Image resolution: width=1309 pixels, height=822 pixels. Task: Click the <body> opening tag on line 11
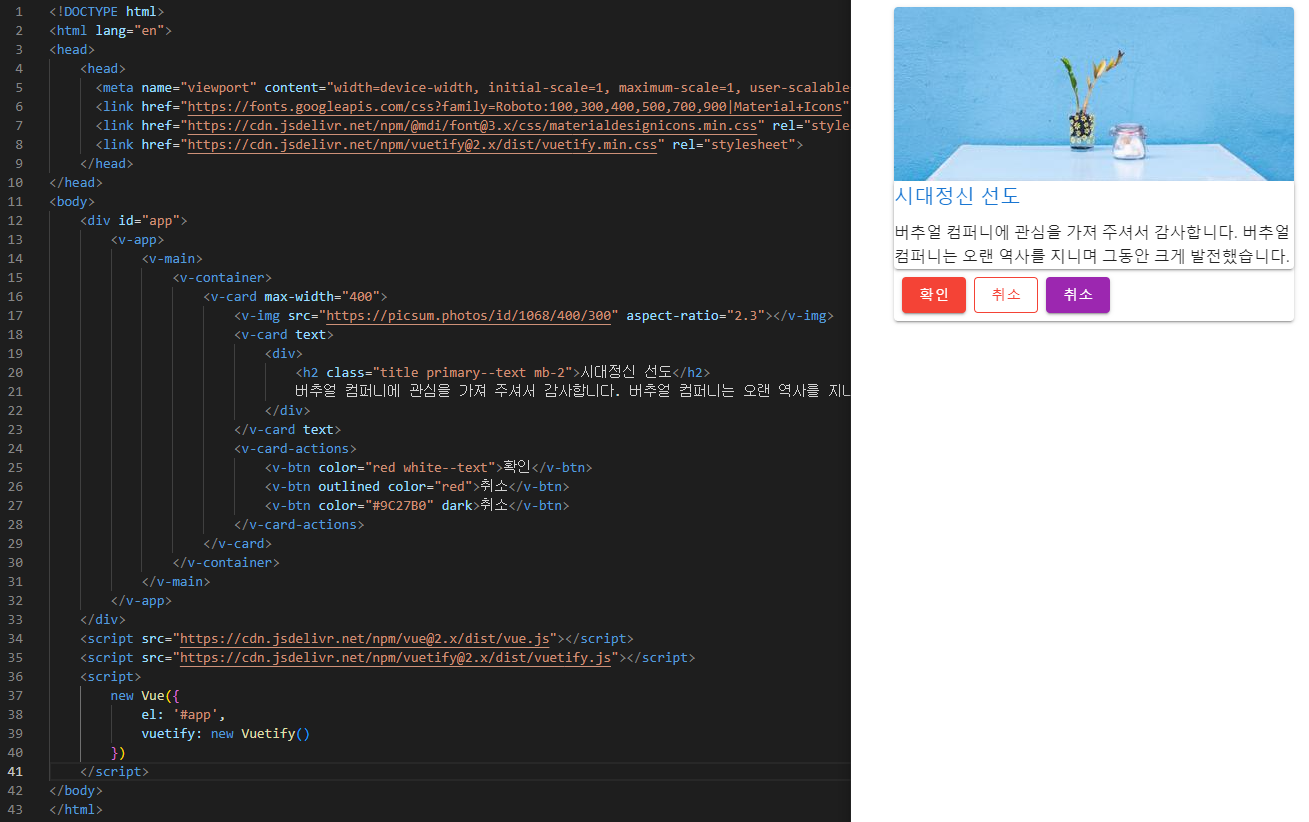pyautogui.click(x=72, y=201)
